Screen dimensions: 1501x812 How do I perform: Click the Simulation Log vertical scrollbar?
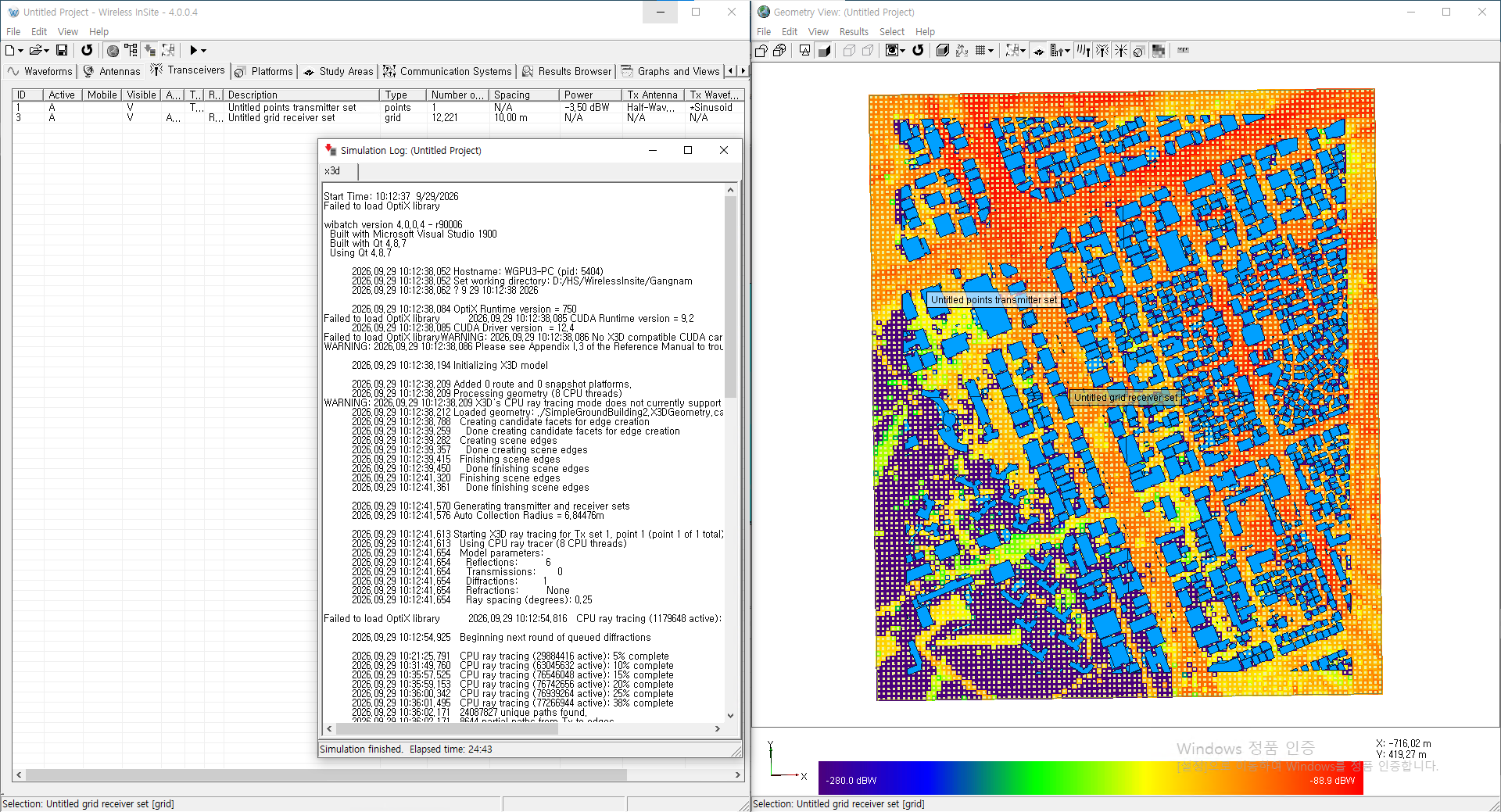coord(731,453)
